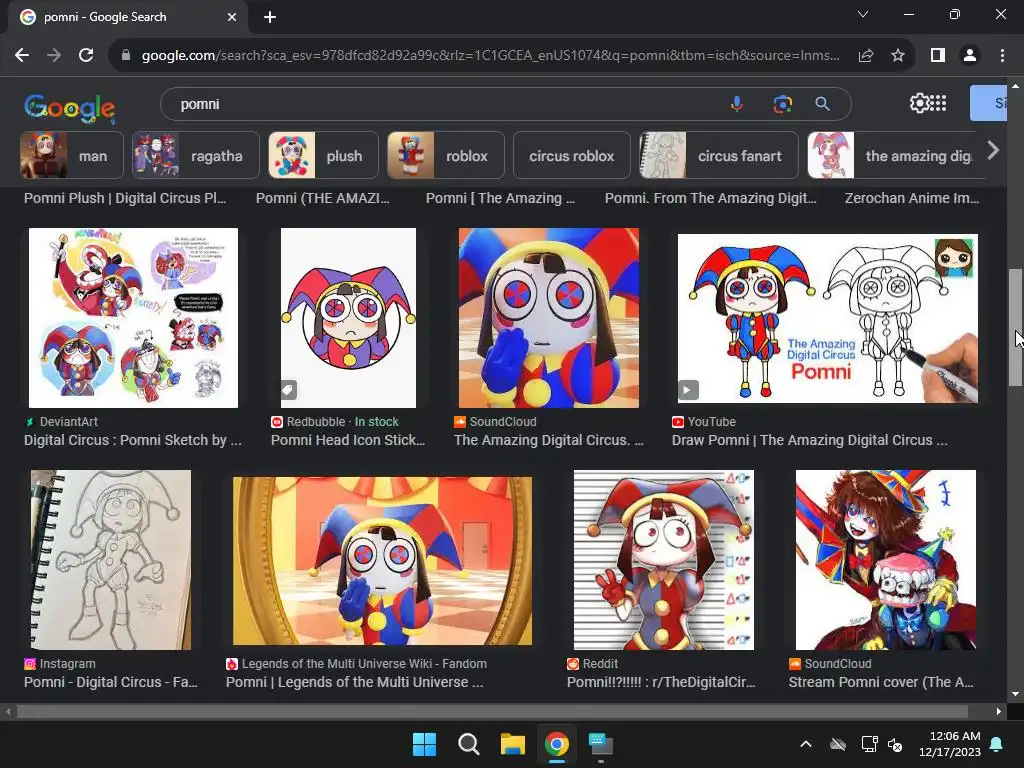Open the Fandom wiki Pomni mirror image
The height and width of the screenshot is (768, 1024).
[382, 561]
